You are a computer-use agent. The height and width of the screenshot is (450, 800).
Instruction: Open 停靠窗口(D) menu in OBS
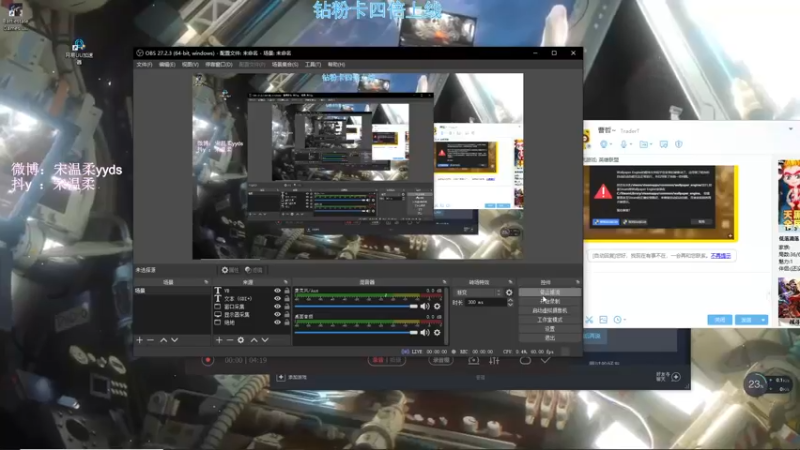pos(219,65)
